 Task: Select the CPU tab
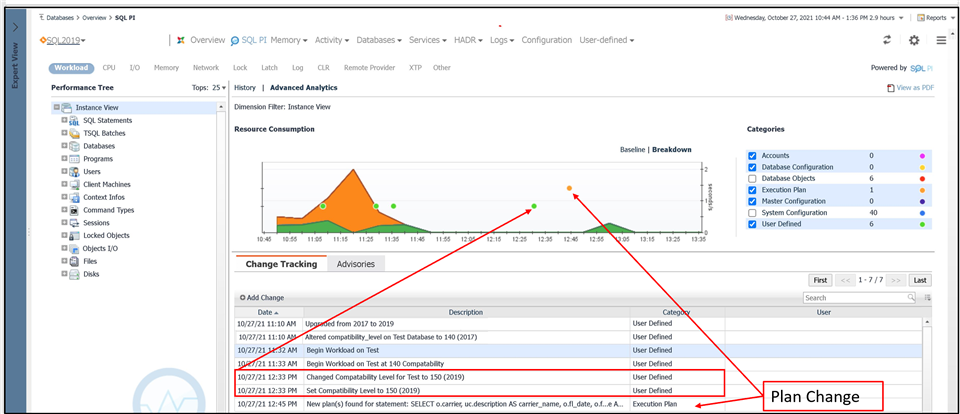(109, 68)
